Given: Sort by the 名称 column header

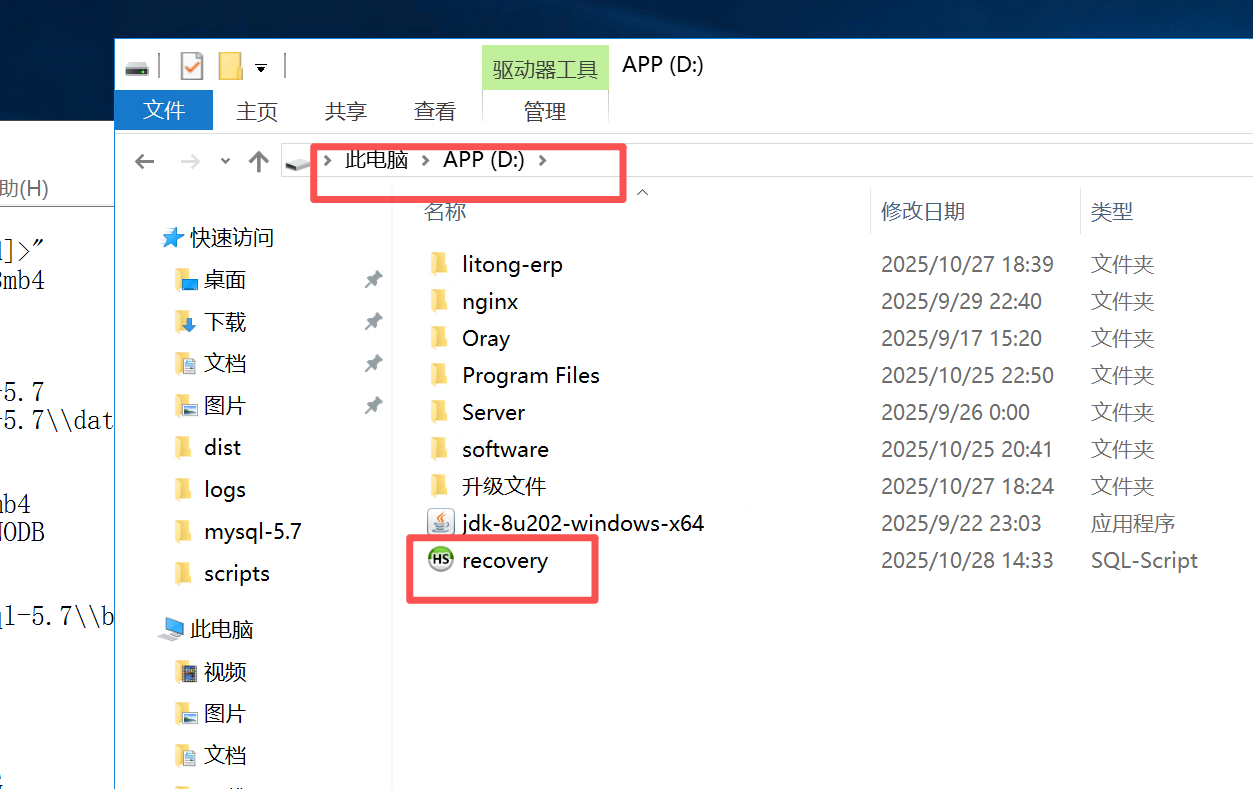Looking at the screenshot, I should point(445,211).
